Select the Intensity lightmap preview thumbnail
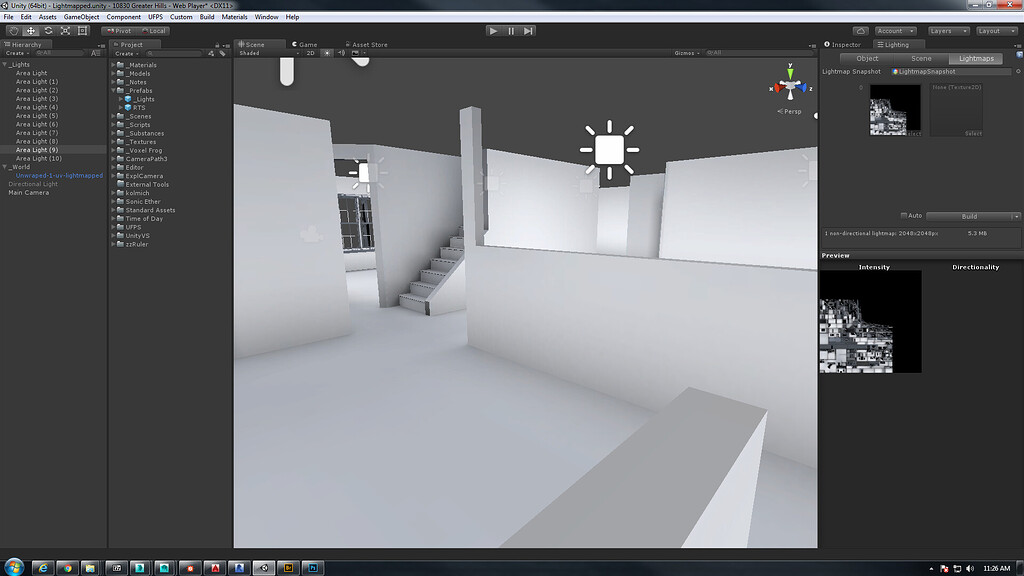The height and width of the screenshot is (576, 1024). [x=870, y=320]
